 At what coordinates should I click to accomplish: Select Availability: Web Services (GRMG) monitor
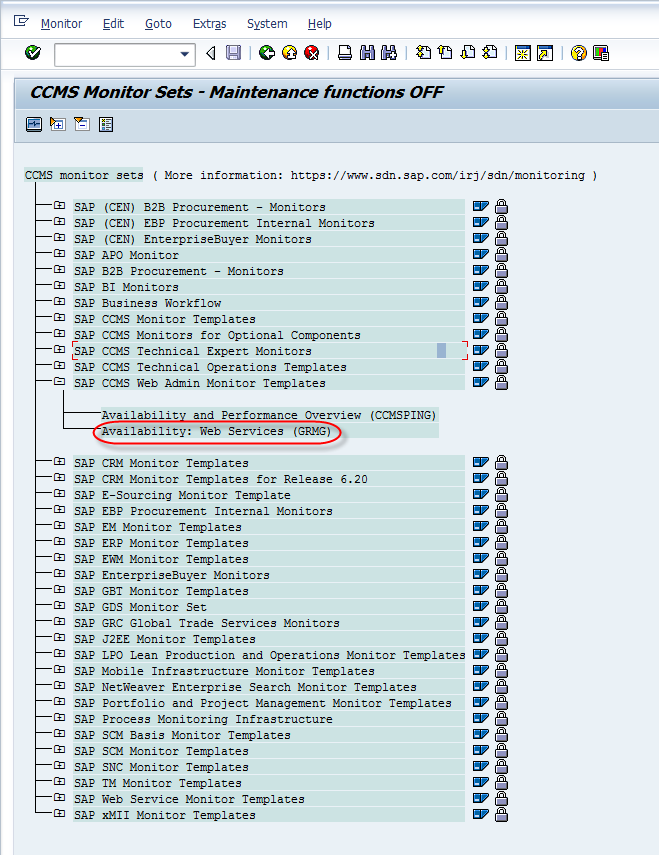pyautogui.click(x=216, y=431)
